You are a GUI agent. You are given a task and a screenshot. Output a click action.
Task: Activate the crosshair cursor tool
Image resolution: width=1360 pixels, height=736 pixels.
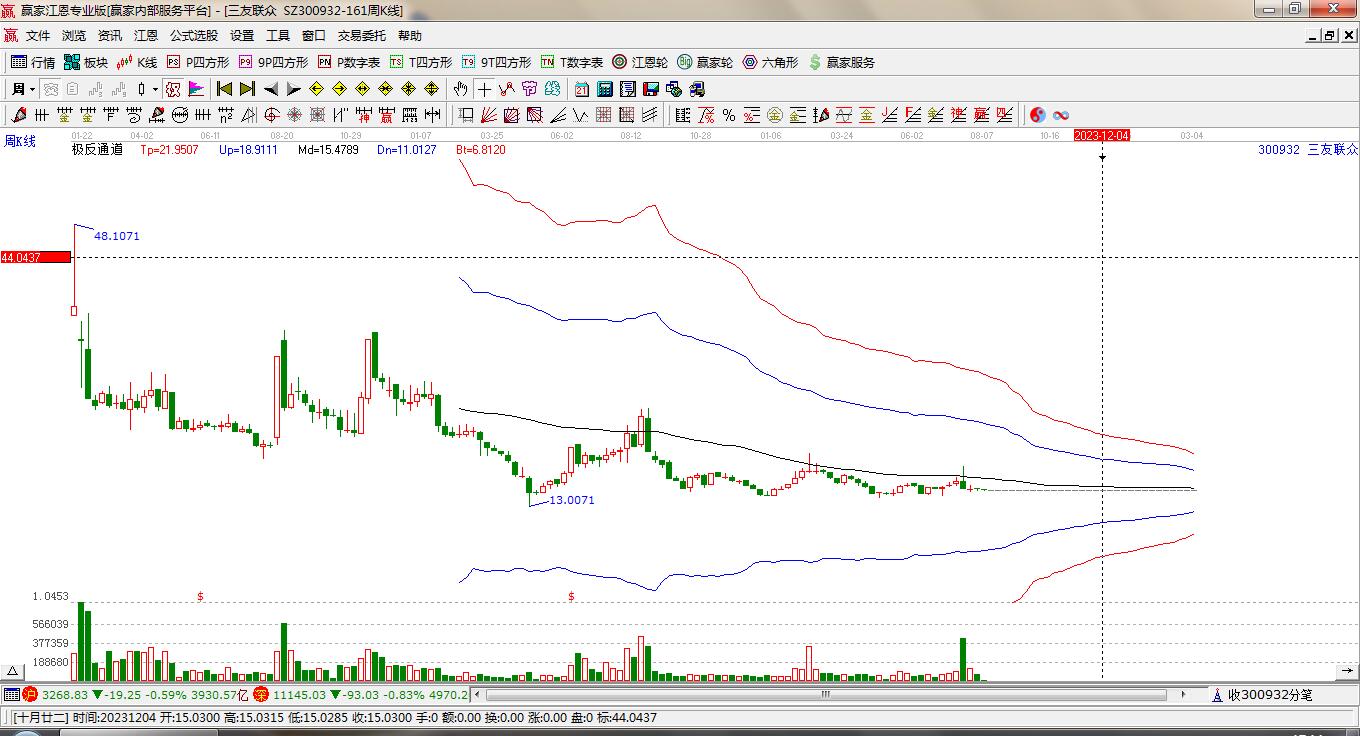(484, 89)
